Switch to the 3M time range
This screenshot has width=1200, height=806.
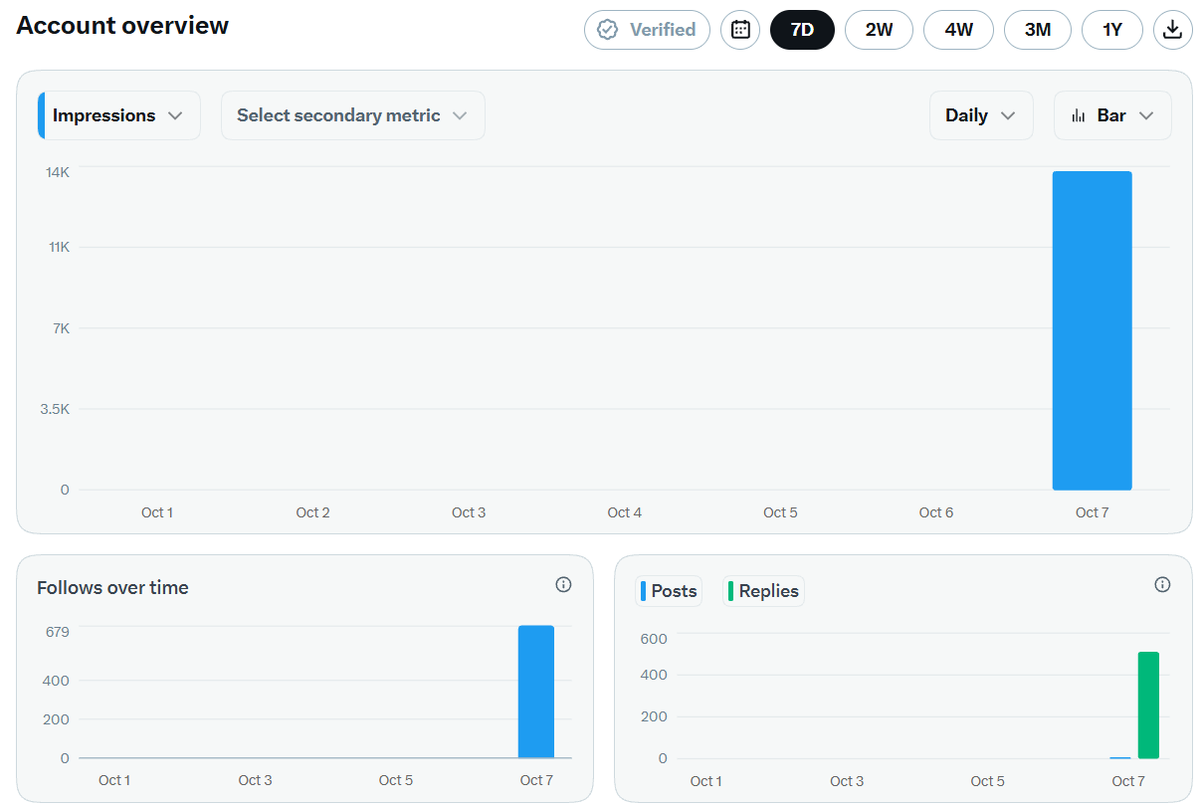pos(1038,30)
